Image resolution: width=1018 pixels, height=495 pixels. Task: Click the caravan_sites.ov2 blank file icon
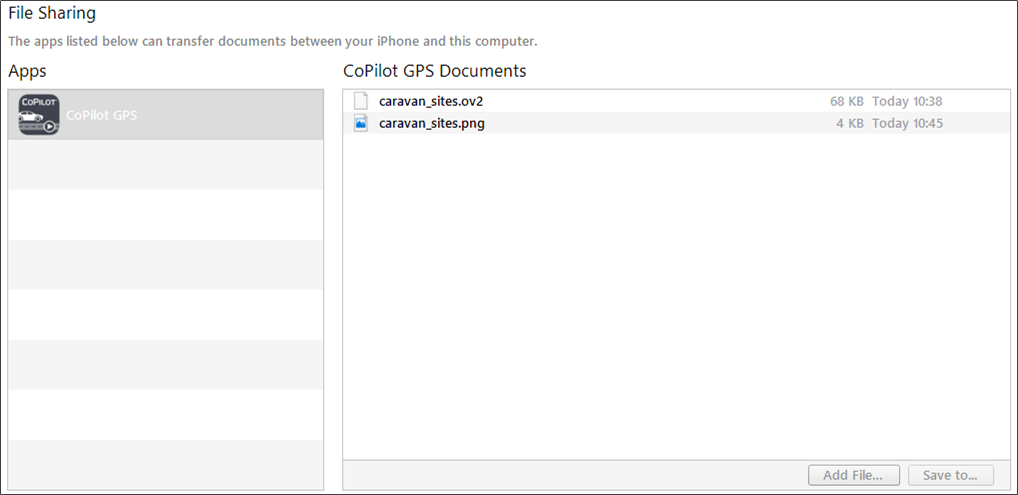coord(361,101)
